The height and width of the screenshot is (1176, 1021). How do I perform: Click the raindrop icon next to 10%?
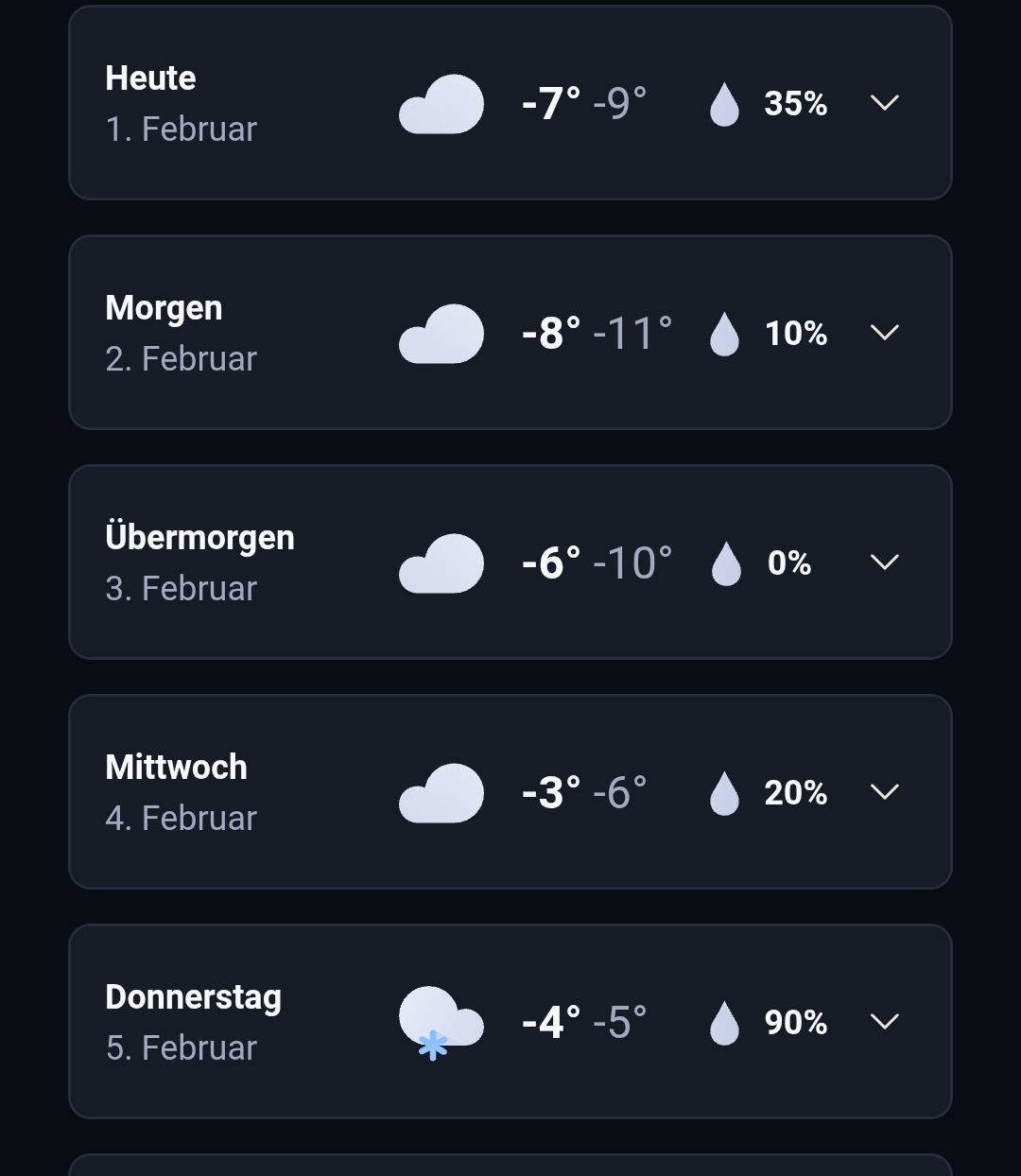724,334
